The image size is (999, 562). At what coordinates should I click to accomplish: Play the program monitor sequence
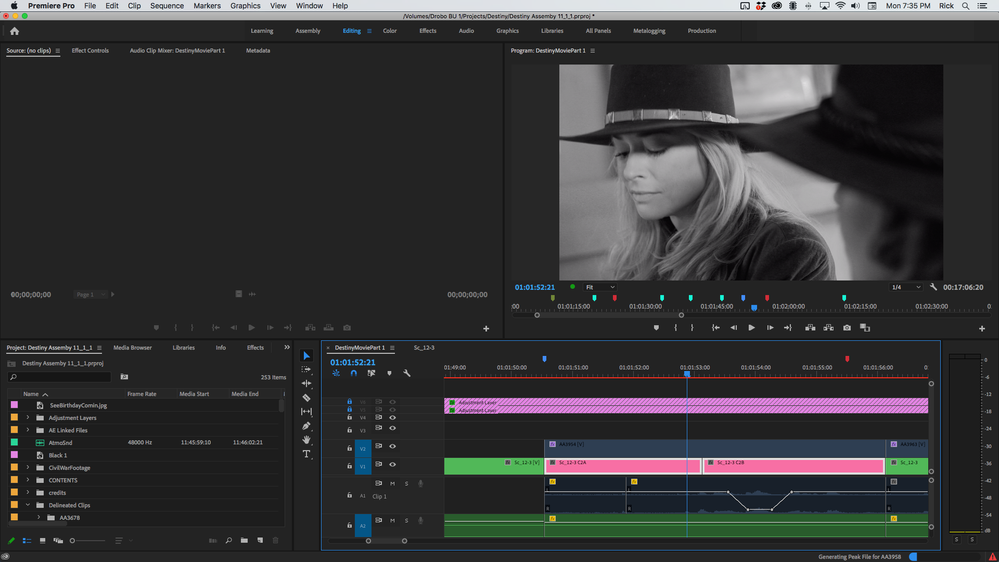pos(751,328)
